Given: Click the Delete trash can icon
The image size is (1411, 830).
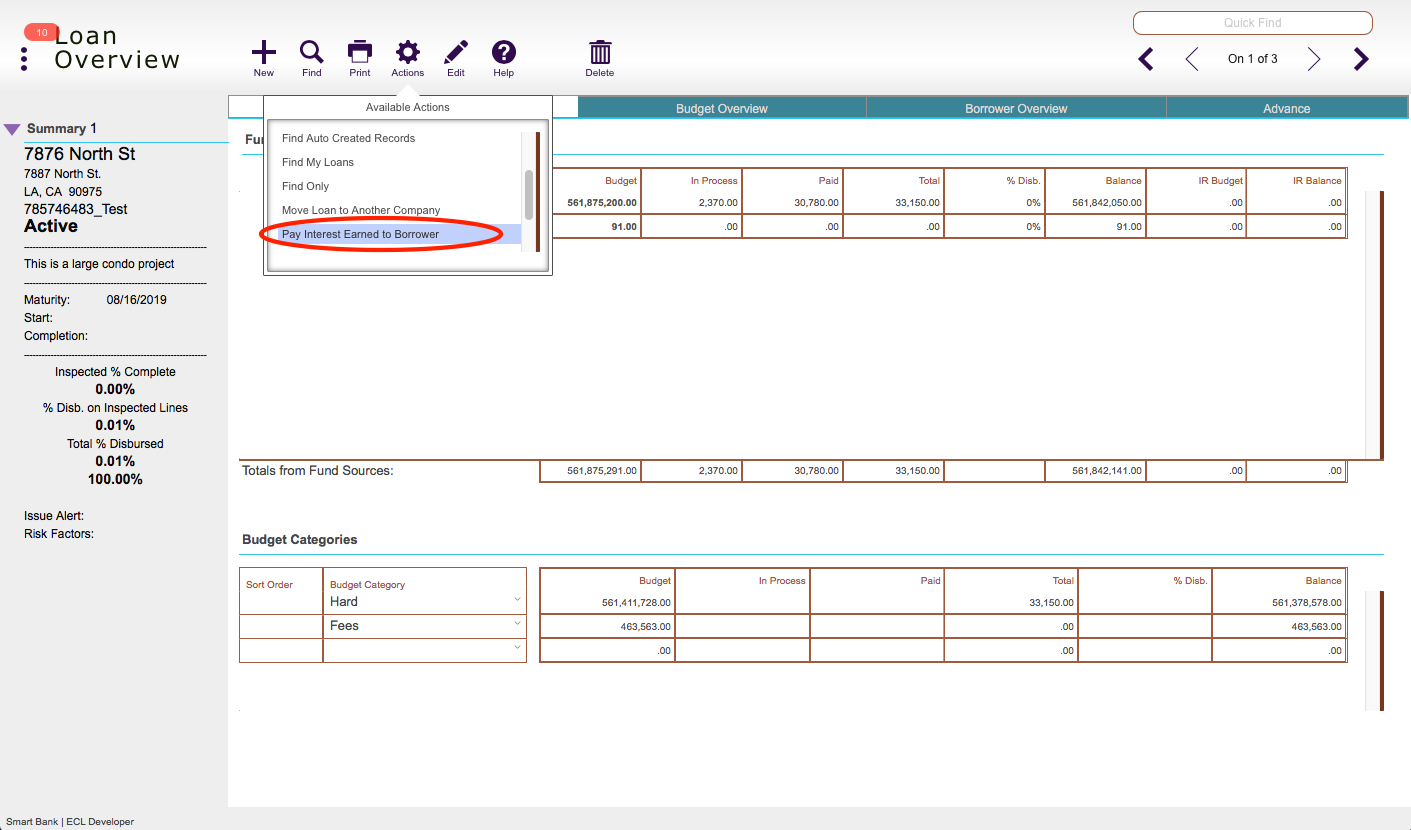Looking at the screenshot, I should (600, 53).
